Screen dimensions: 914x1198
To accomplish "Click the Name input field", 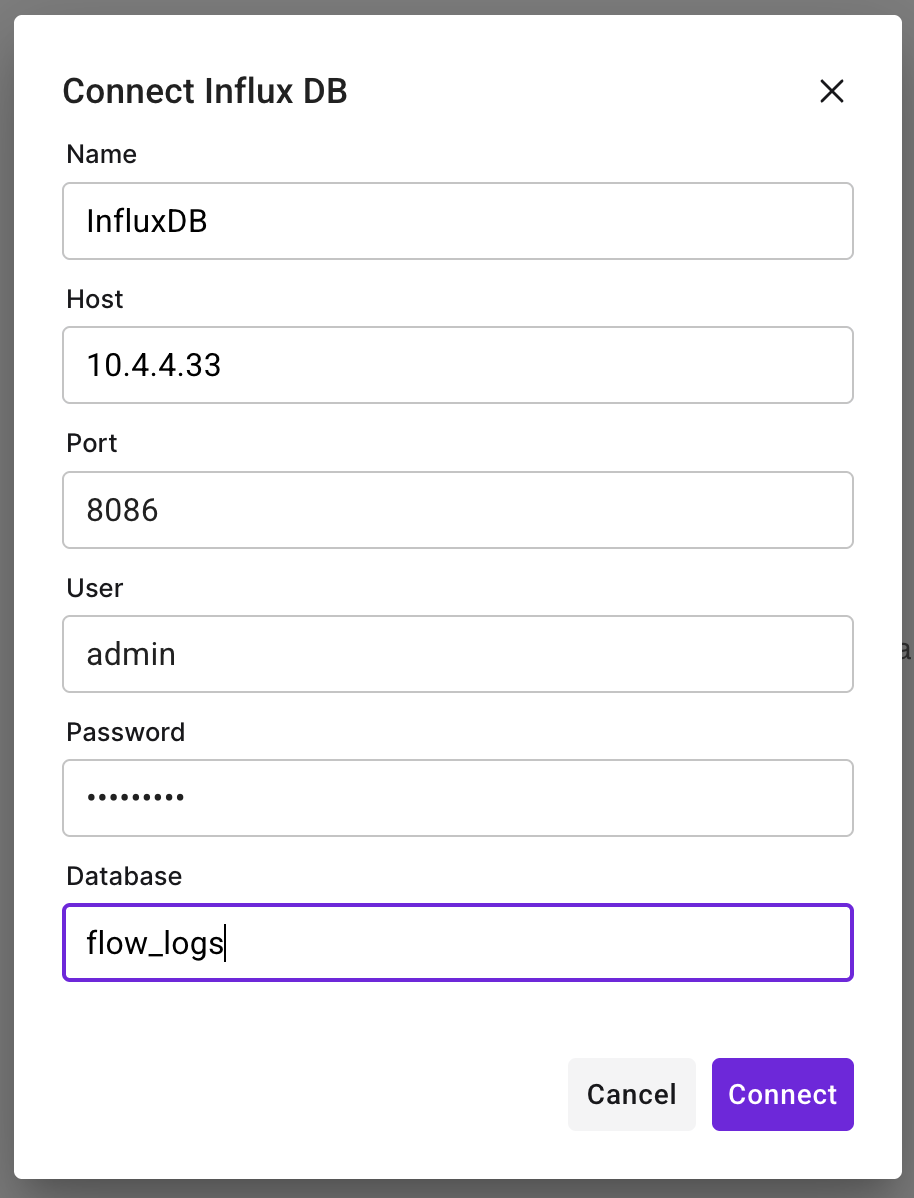I will (x=457, y=221).
